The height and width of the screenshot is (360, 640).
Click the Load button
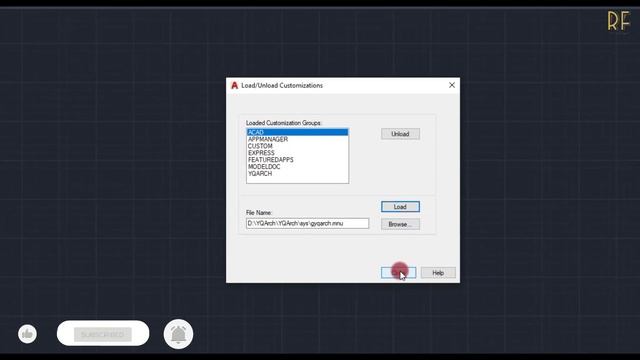[400, 207]
